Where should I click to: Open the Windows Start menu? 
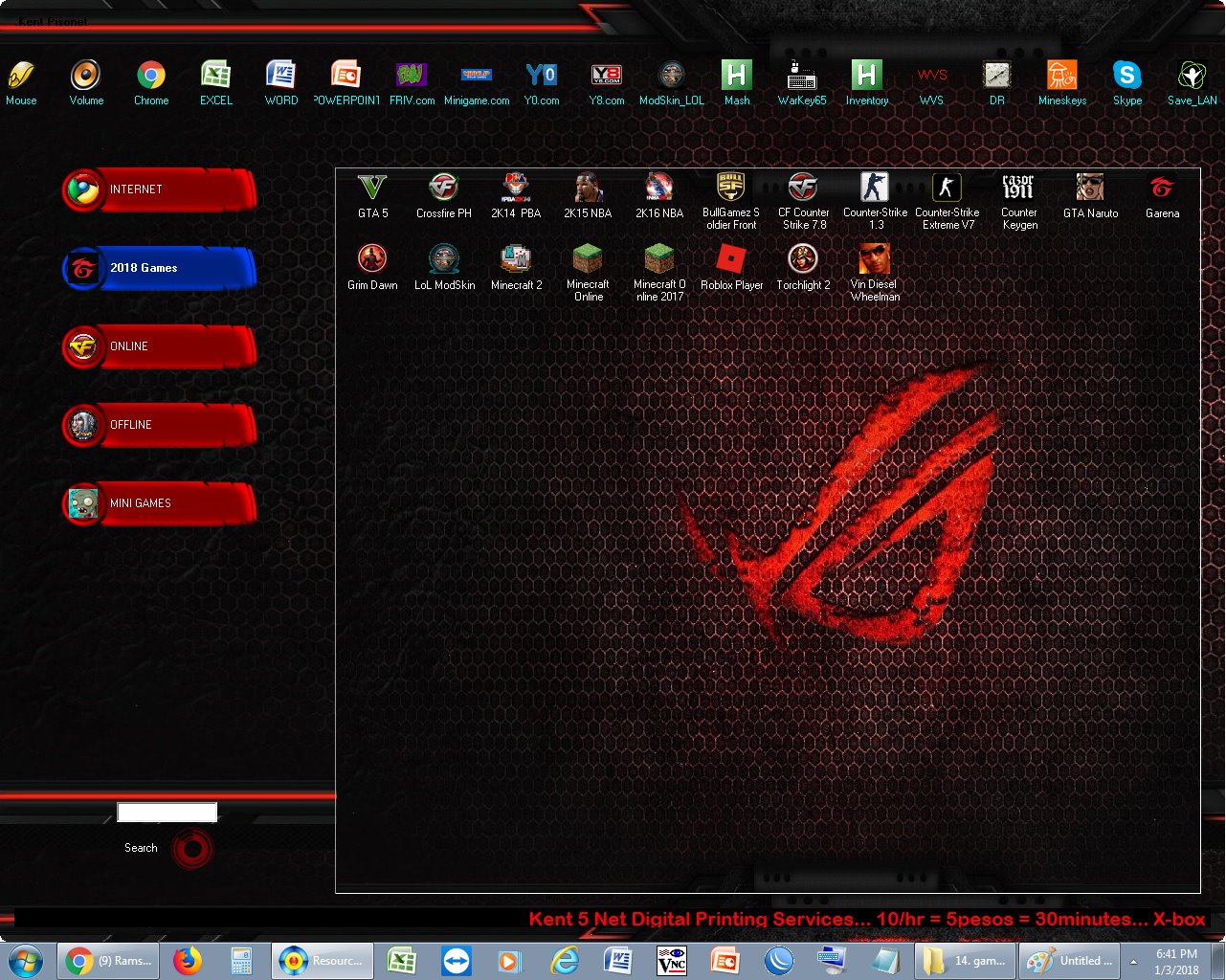[x=26, y=961]
